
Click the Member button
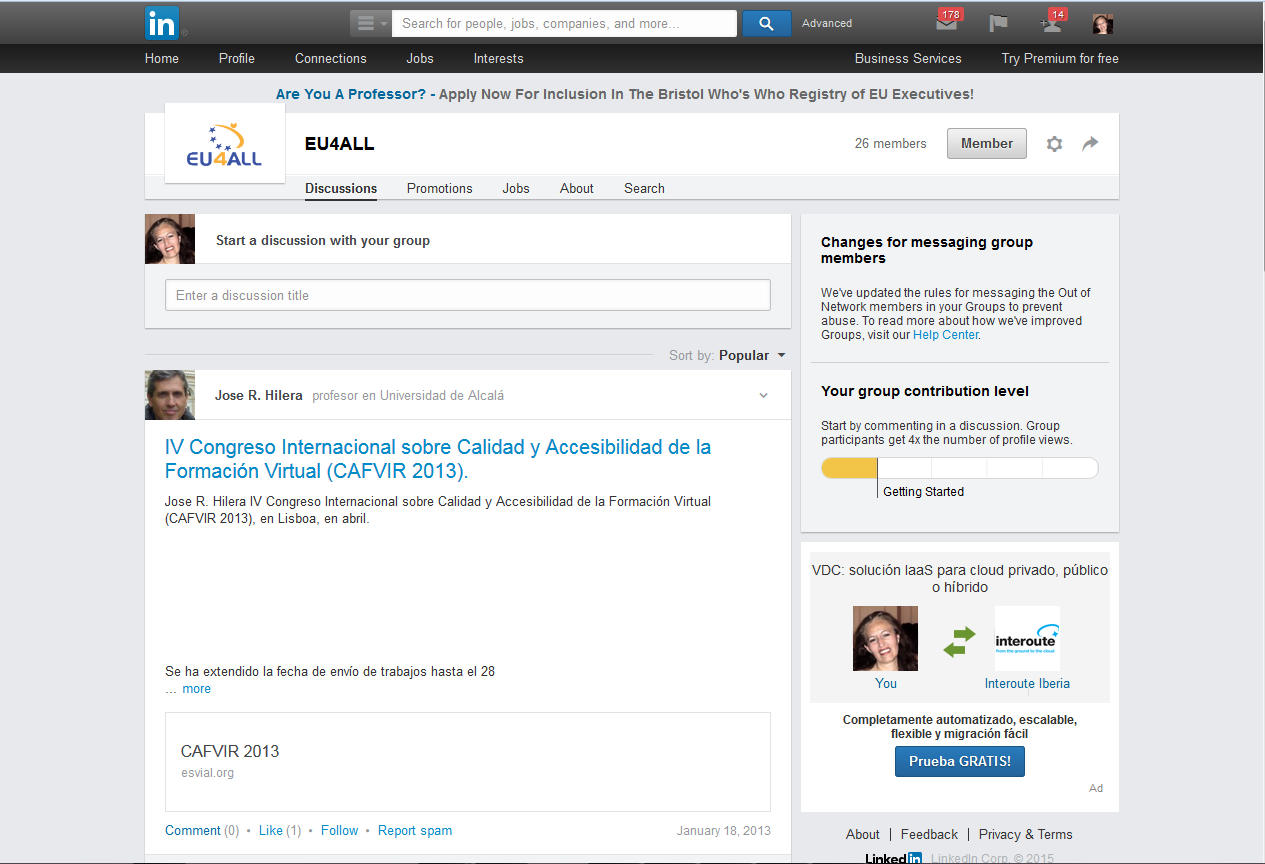(x=987, y=143)
